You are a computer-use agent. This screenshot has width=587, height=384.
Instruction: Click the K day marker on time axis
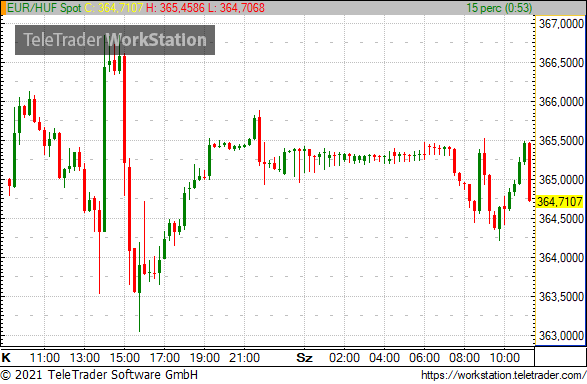(x=6, y=358)
